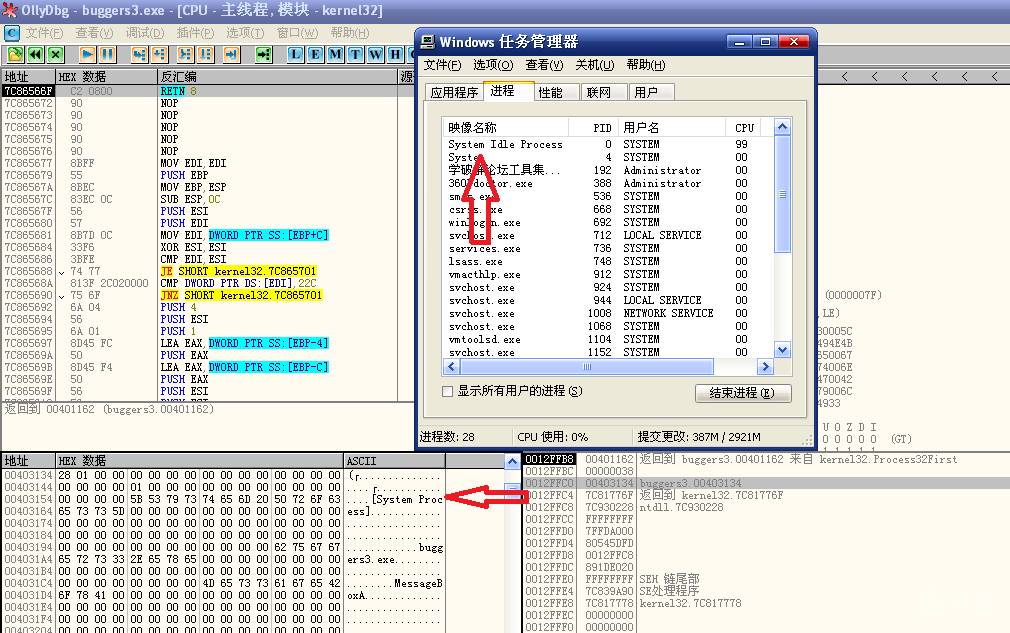Open the Windows list with the W icon
The height and width of the screenshot is (633, 1010).
[x=376, y=55]
